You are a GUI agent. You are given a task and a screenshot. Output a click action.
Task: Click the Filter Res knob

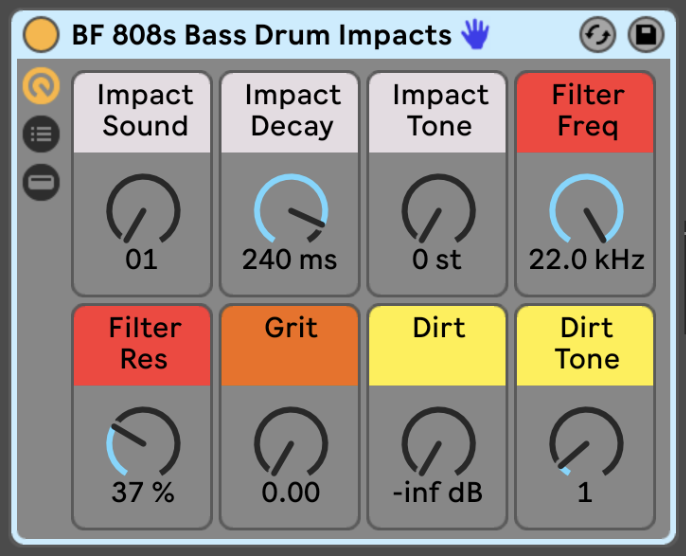coord(143,442)
